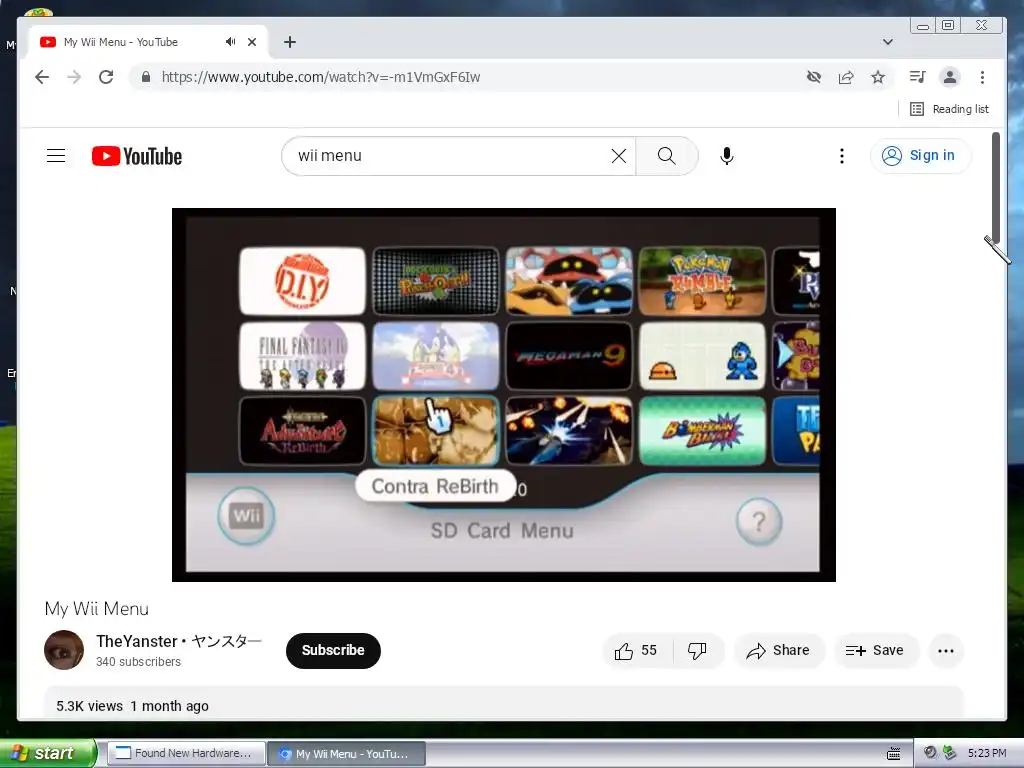
Task: Open TheYanster channel name link
Action: coord(179,641)
